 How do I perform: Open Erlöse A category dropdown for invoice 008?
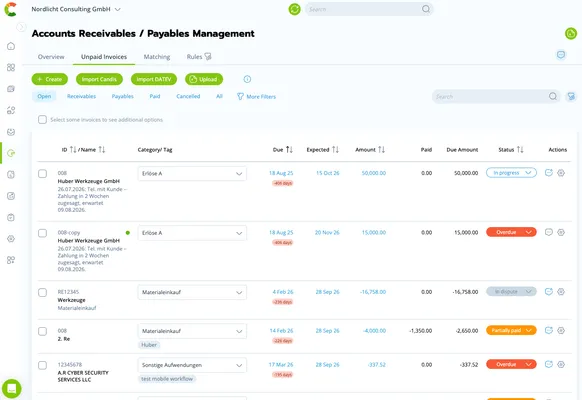[192, 174]
